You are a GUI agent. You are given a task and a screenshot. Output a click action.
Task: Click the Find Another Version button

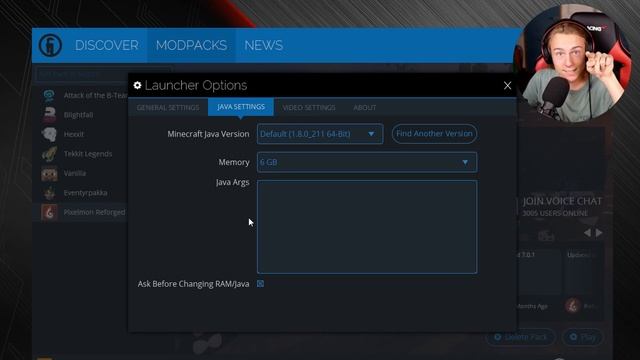click(434, 133)
